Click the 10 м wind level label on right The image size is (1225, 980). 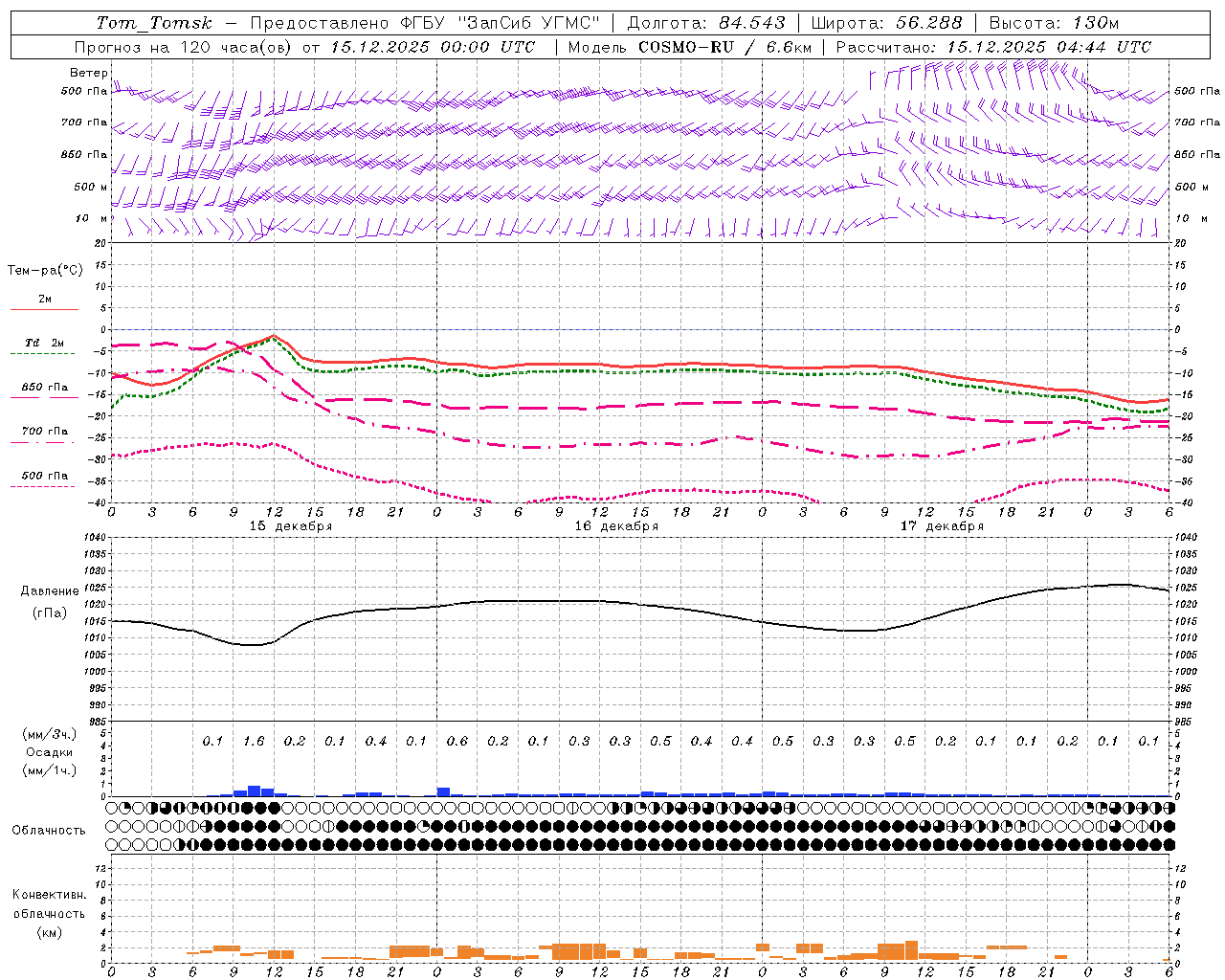coord(1190,218)
